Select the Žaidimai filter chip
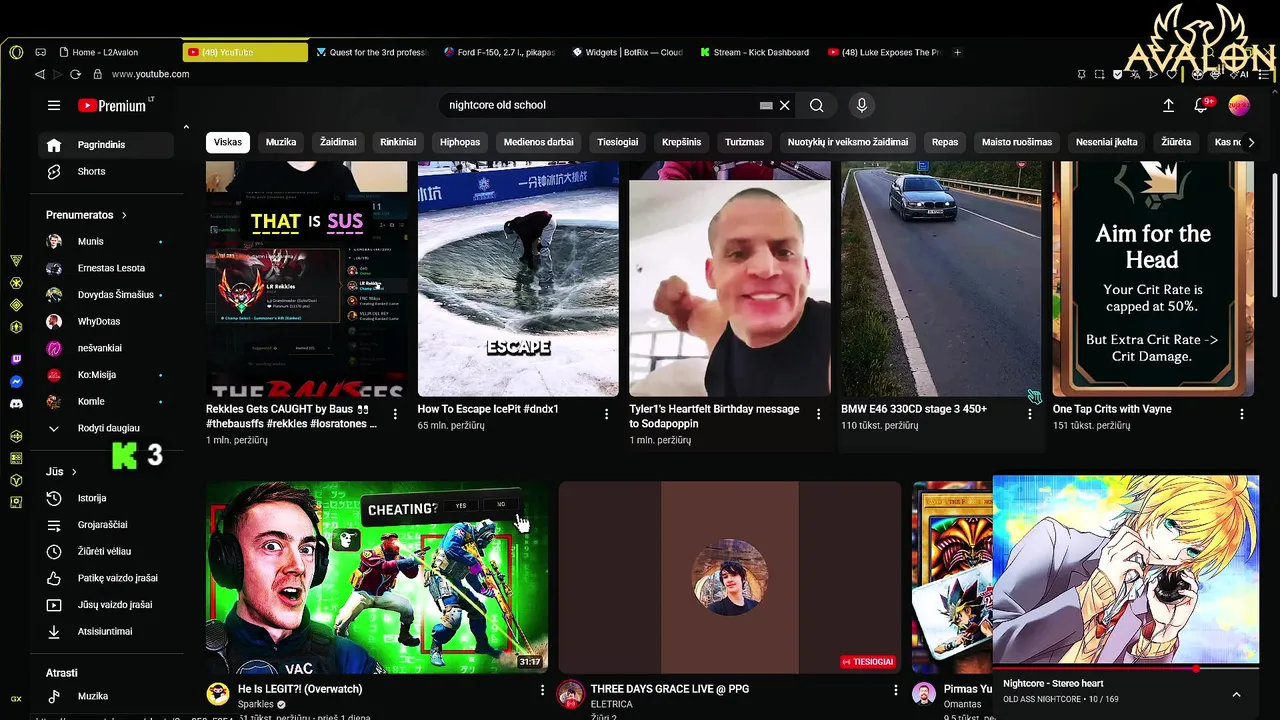Screen dimensions: 1280x720 click(x=338, y=142)
